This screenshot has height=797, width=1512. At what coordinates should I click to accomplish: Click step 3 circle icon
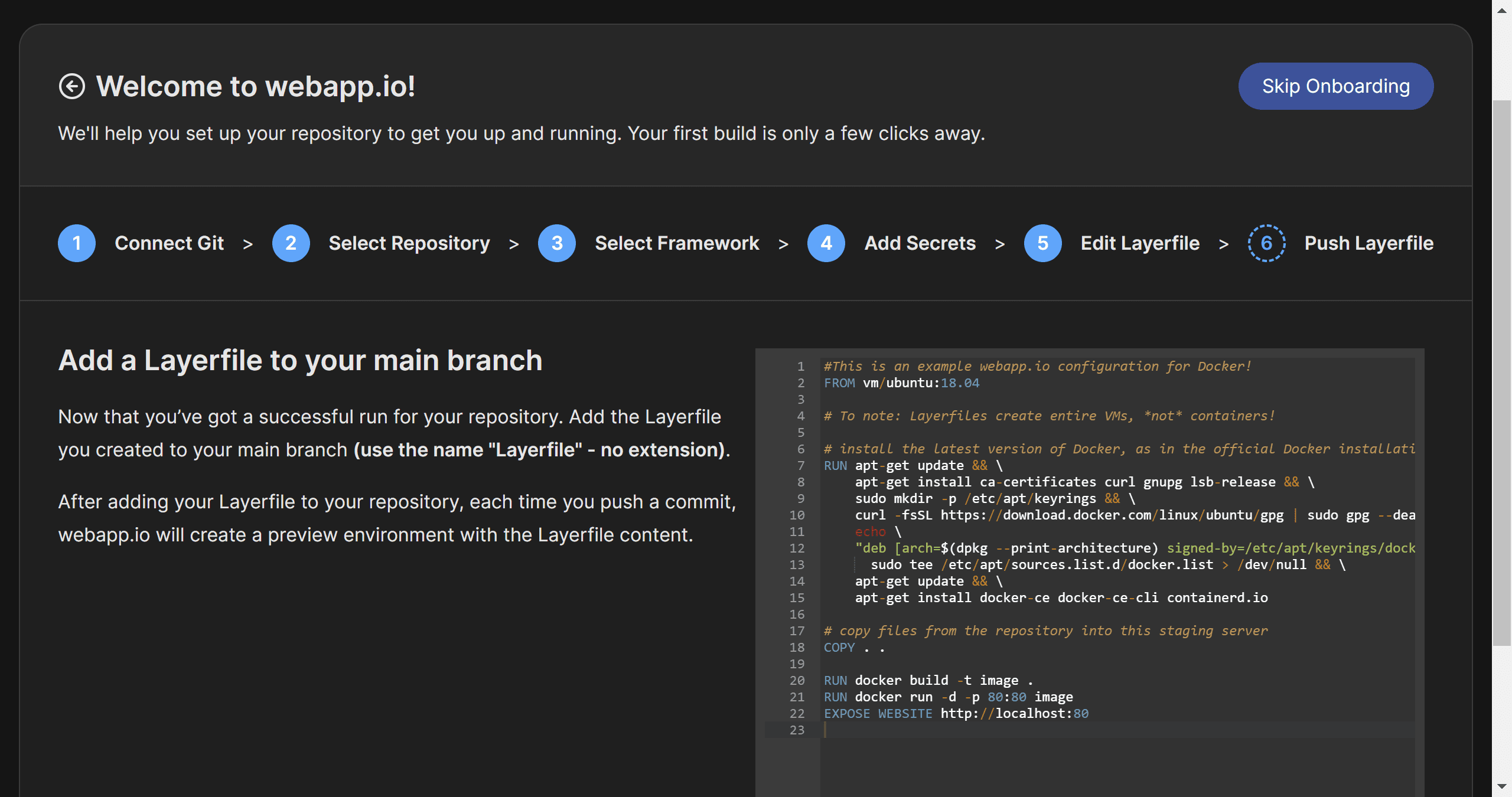tap(556, 243)
